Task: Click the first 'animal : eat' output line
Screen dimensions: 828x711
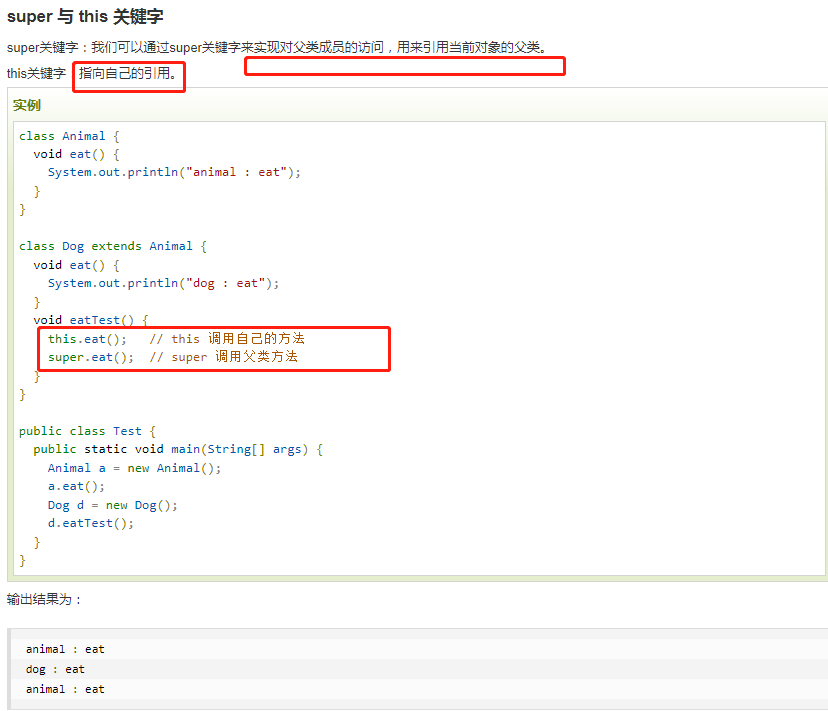Action: point(65,649)
